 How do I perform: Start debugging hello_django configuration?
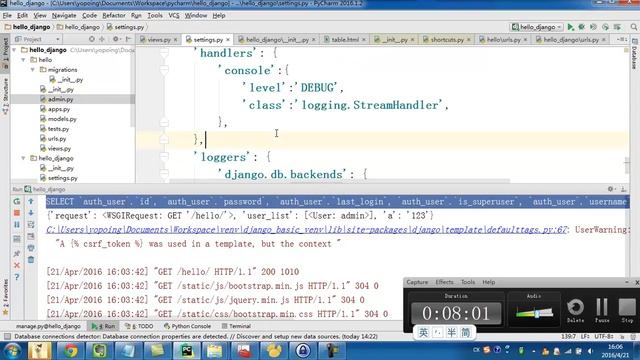click(582, 27)
